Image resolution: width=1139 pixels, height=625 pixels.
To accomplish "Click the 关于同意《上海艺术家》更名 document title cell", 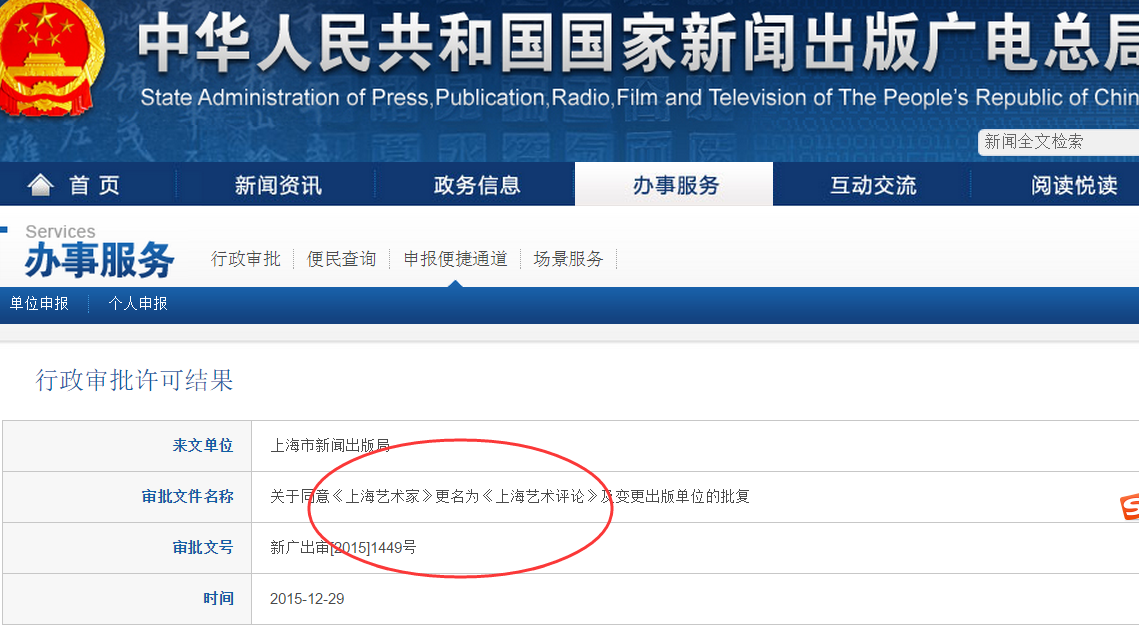I will [x=509, y=496].
